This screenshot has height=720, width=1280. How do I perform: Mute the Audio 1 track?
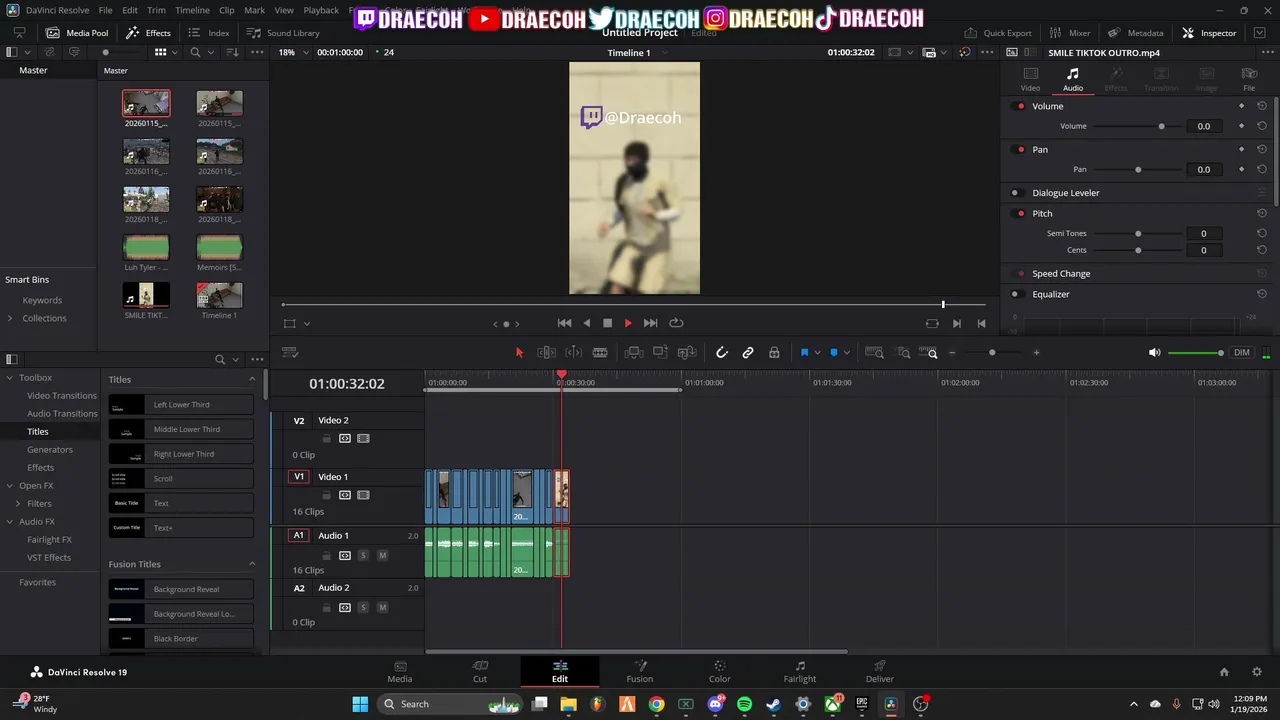(x=382, y=555)
